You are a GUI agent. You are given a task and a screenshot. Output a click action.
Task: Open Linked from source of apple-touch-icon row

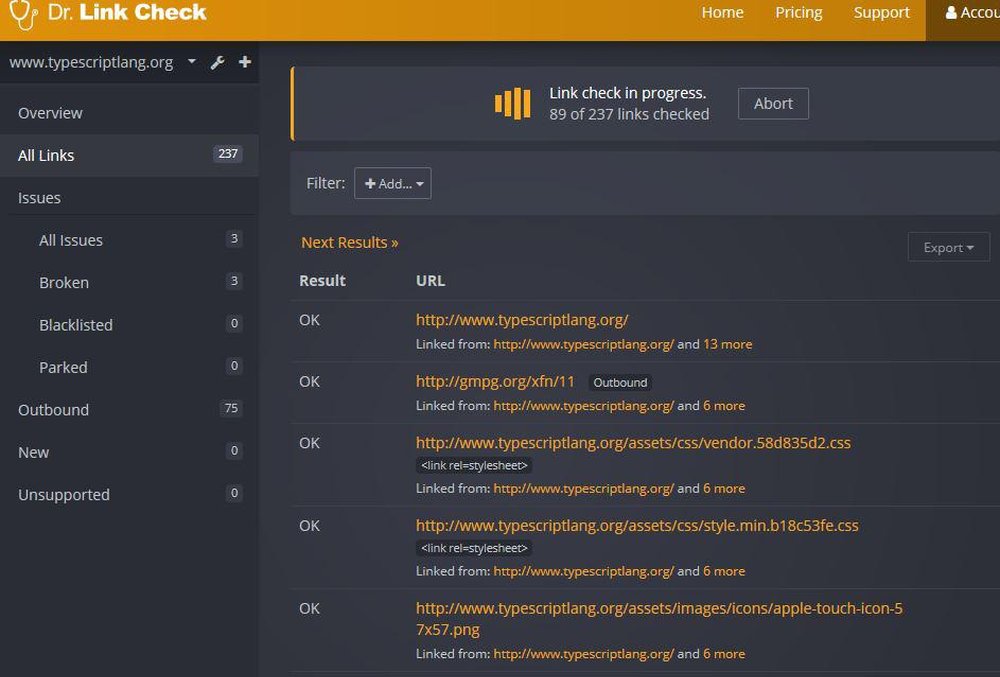pos(584,654)
